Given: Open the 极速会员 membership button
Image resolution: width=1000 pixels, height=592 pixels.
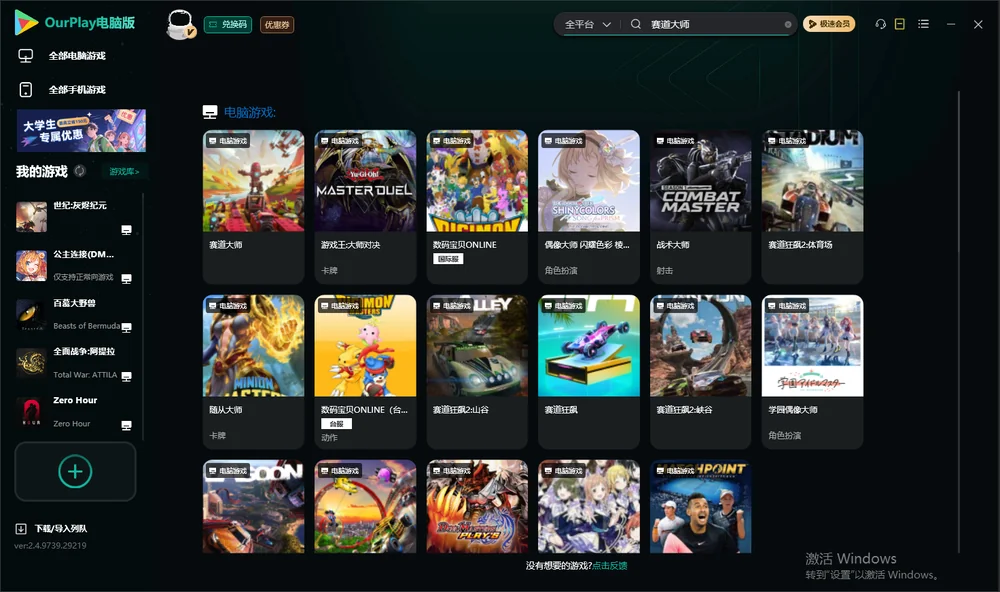Looking at the screenshot, I should [829, 24].
